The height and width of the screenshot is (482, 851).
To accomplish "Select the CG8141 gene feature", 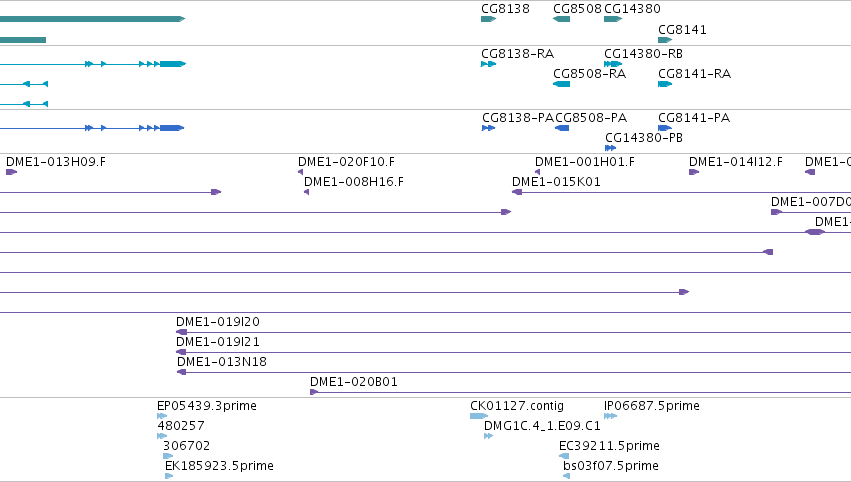I will point(665,40).
